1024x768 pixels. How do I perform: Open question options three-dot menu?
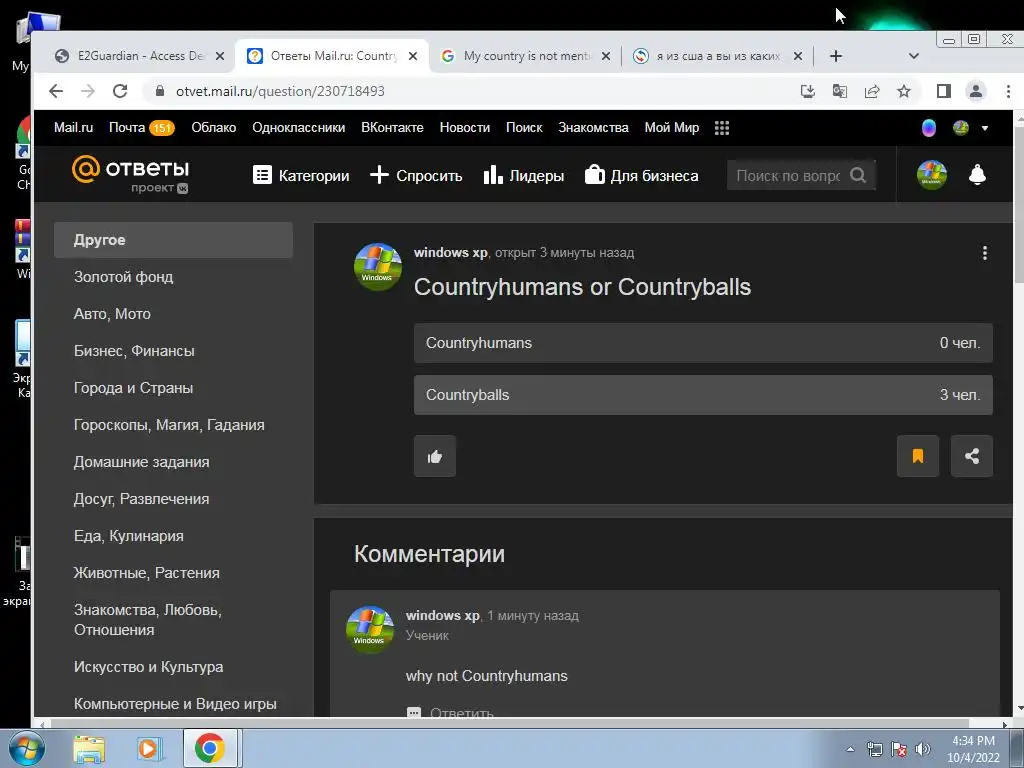(985, 253)
